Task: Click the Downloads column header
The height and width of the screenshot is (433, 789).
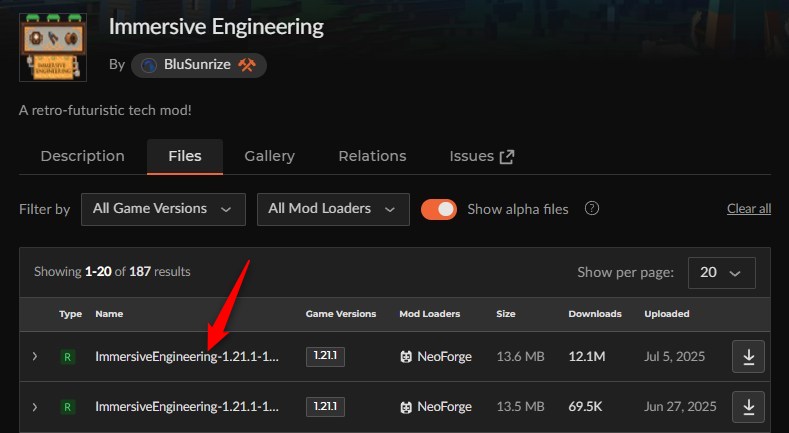Action: [595, 314]
